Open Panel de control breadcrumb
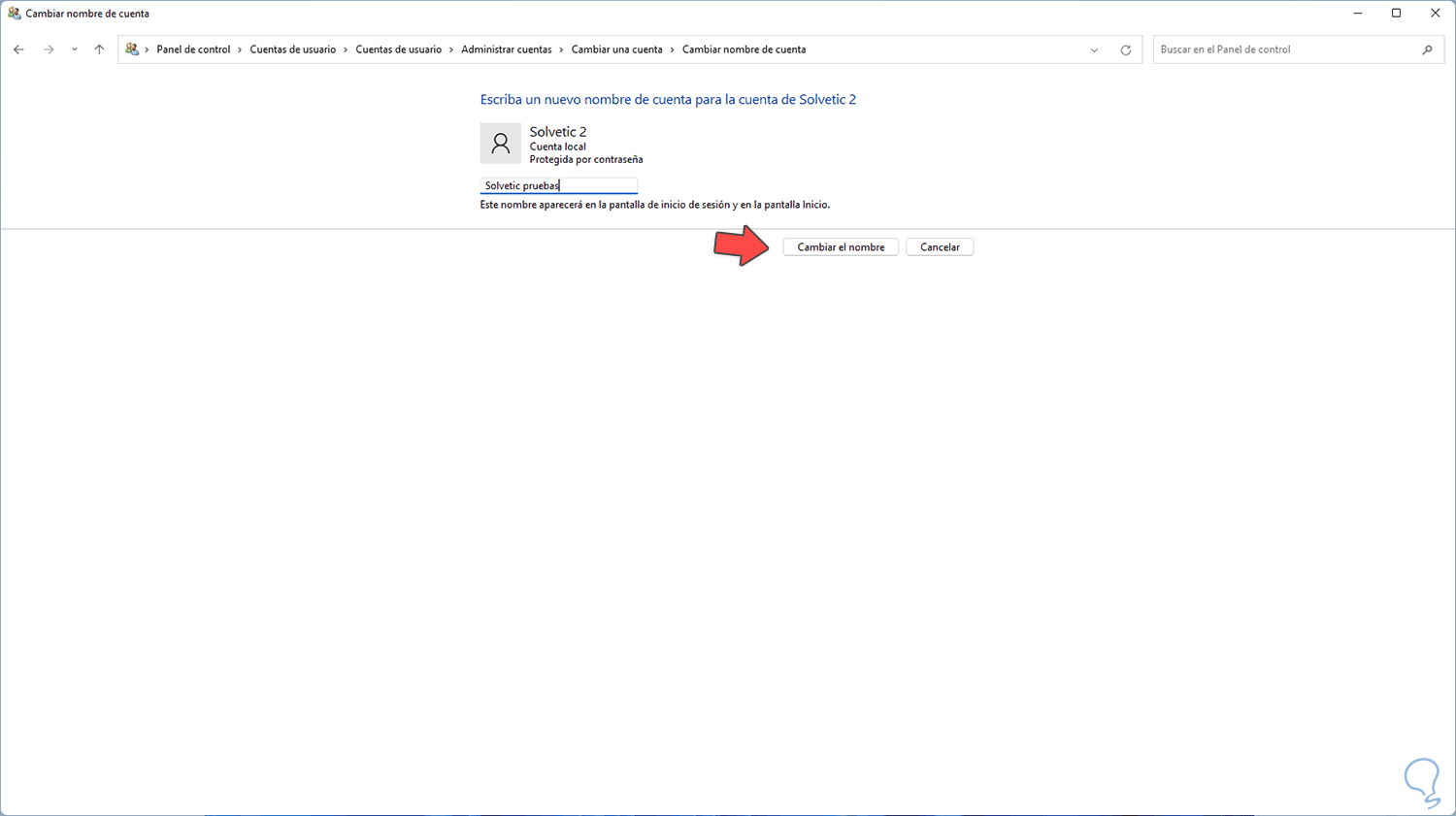Viewport: 1456px width, 816px height. point(193,49)
